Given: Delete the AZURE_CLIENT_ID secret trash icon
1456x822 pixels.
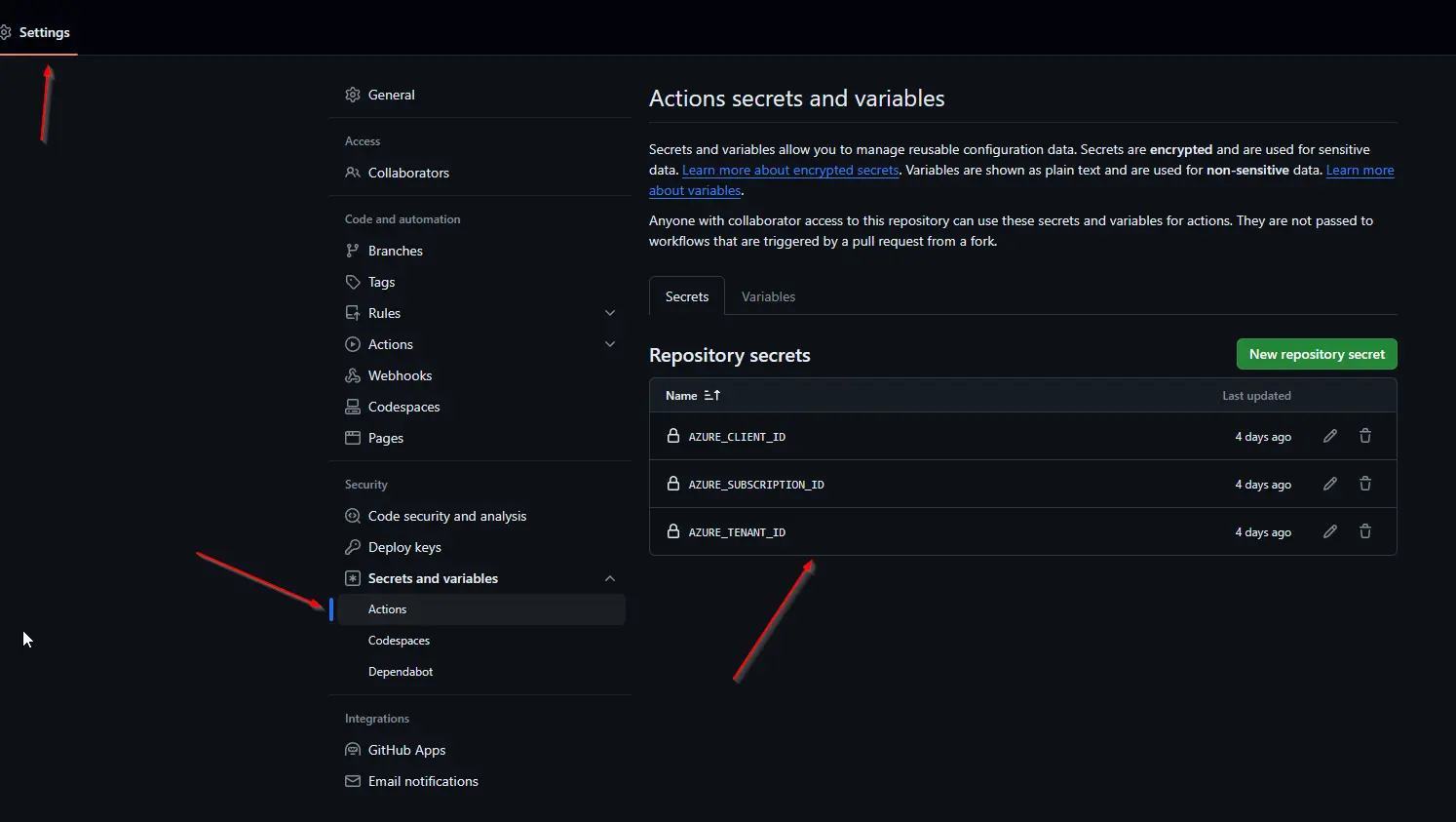Looking at the screenshot, I should [1365, 436].
